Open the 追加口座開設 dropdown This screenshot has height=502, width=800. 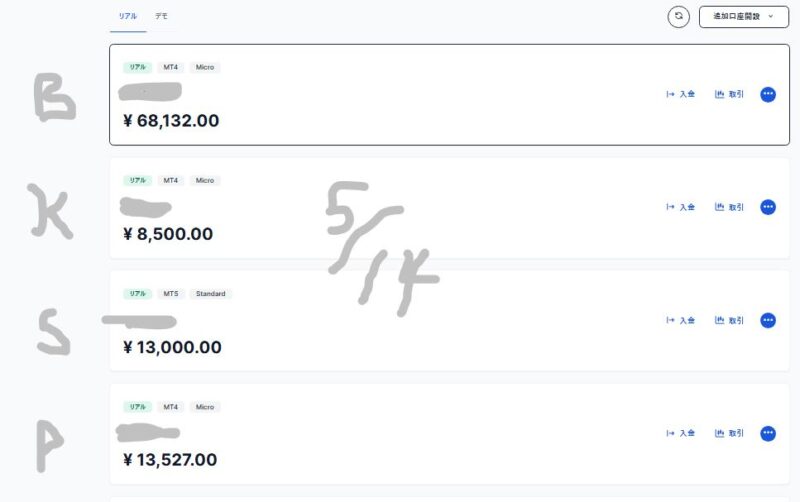743,16
